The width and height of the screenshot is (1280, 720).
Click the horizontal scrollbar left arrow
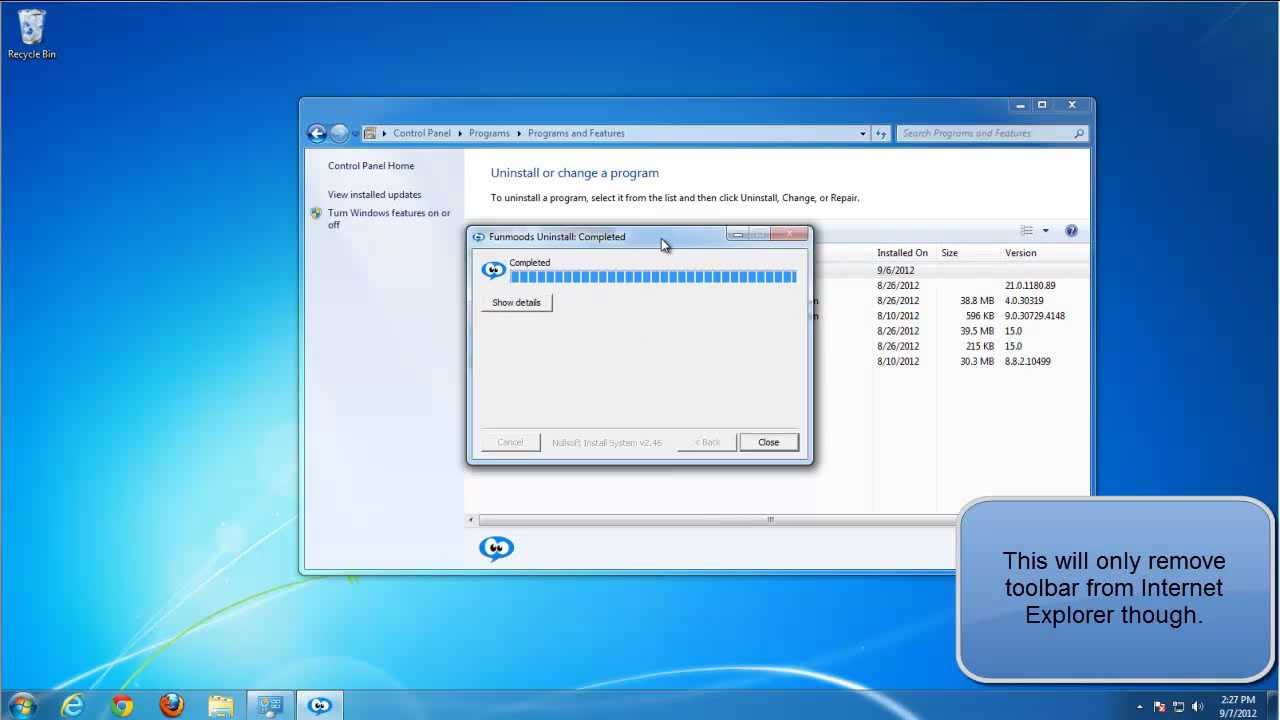[472, 520]
